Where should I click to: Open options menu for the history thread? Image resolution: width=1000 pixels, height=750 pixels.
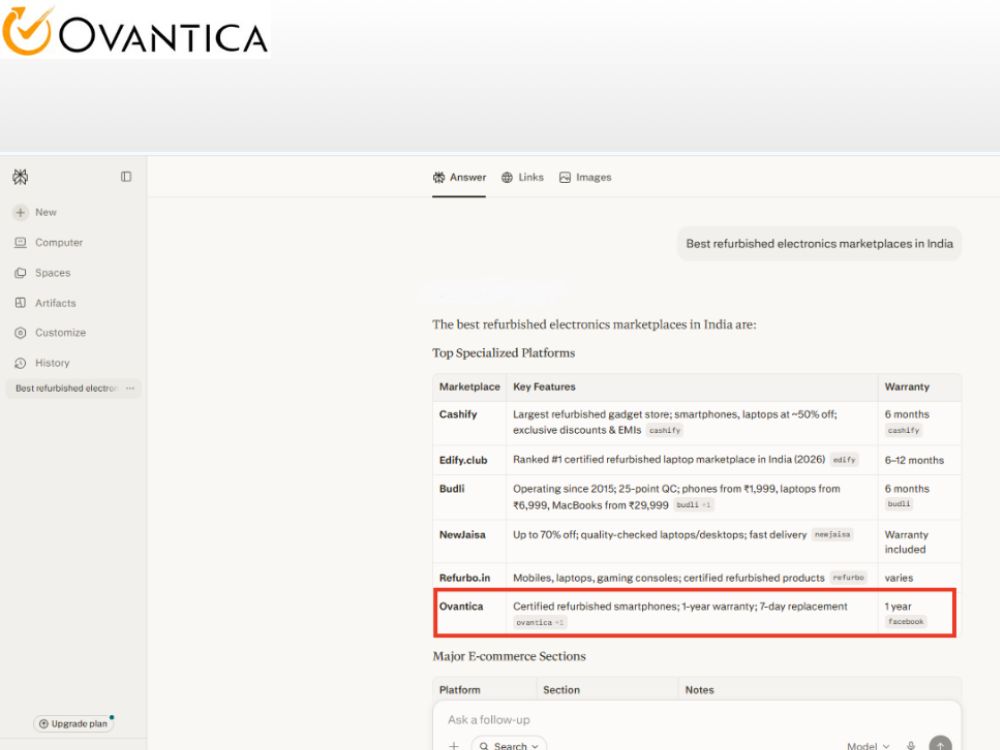[x=130, y=388]
